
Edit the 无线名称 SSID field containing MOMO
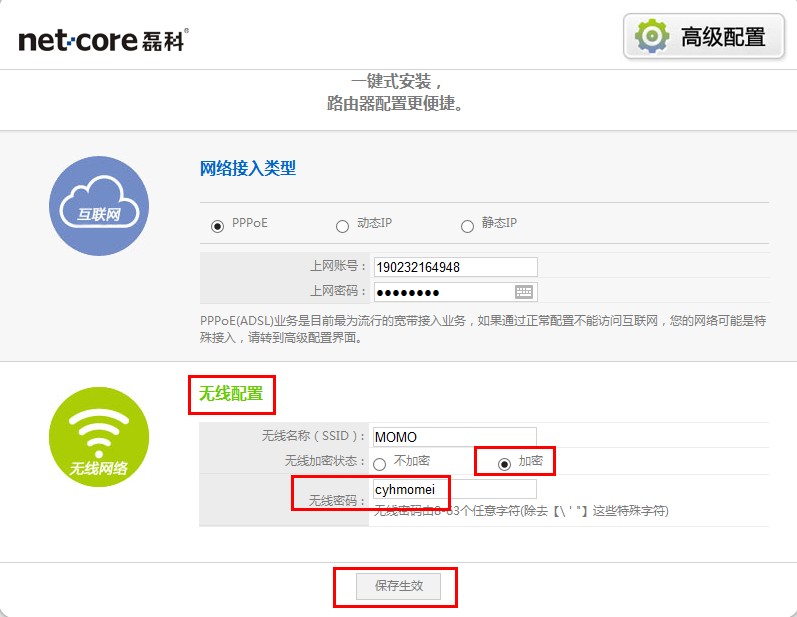[454, 437]
